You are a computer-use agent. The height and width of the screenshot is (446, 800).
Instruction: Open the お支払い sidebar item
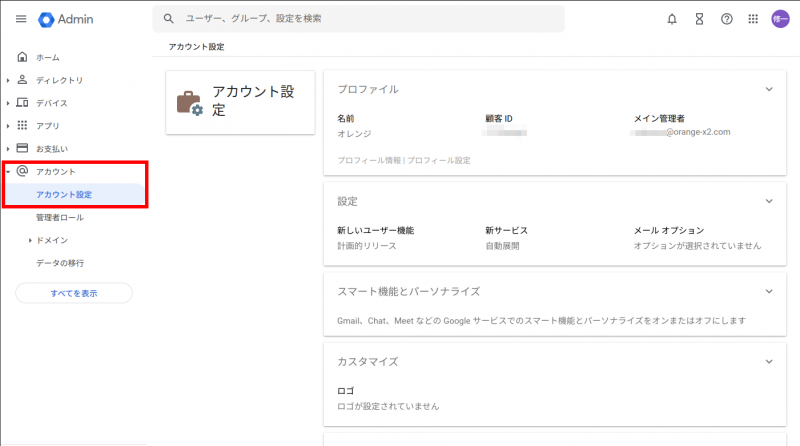[52, 149]
